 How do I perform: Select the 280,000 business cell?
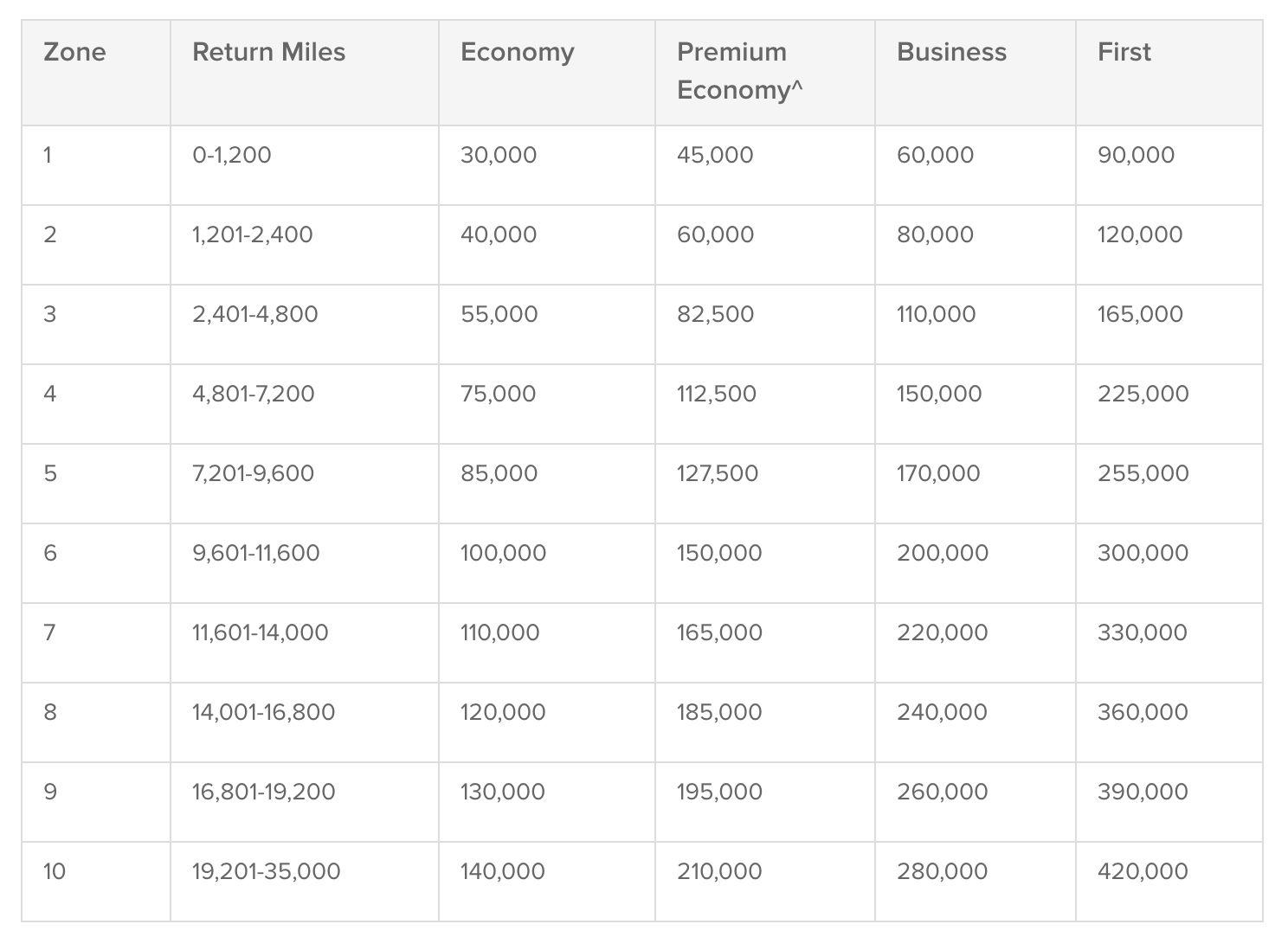(942, 871)
